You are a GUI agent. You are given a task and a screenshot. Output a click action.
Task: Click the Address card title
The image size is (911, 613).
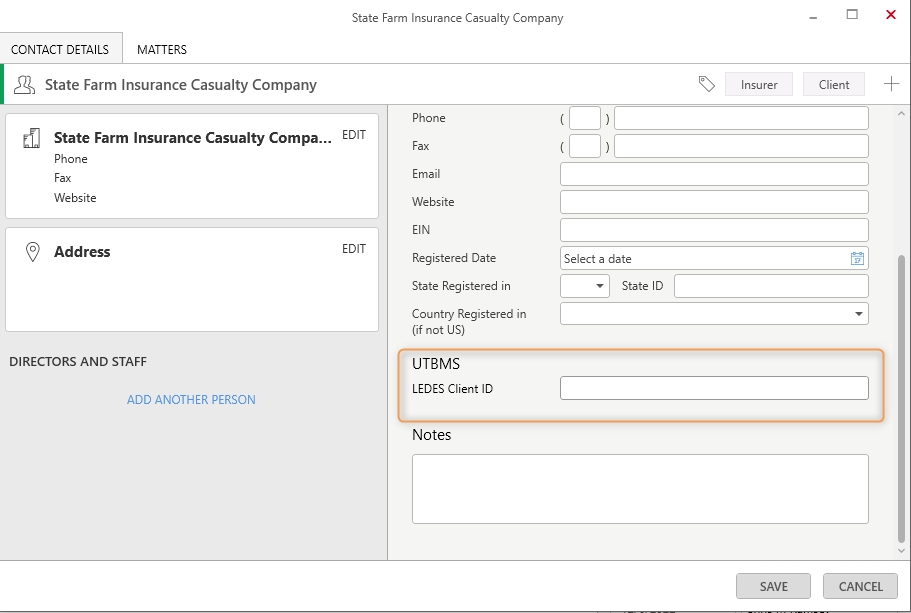[x=82, y=252]
